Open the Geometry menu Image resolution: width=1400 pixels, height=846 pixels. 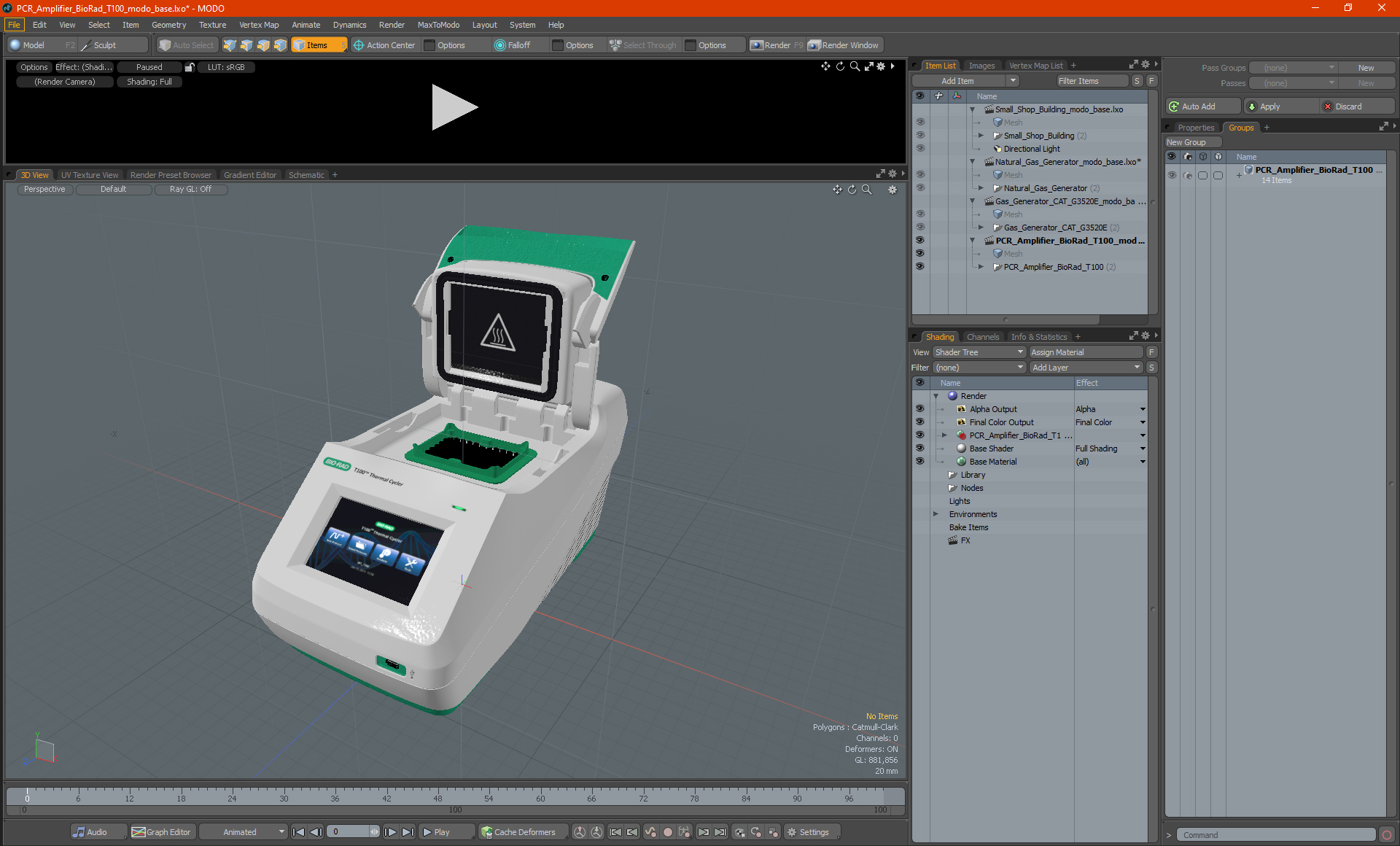point(168,25)
